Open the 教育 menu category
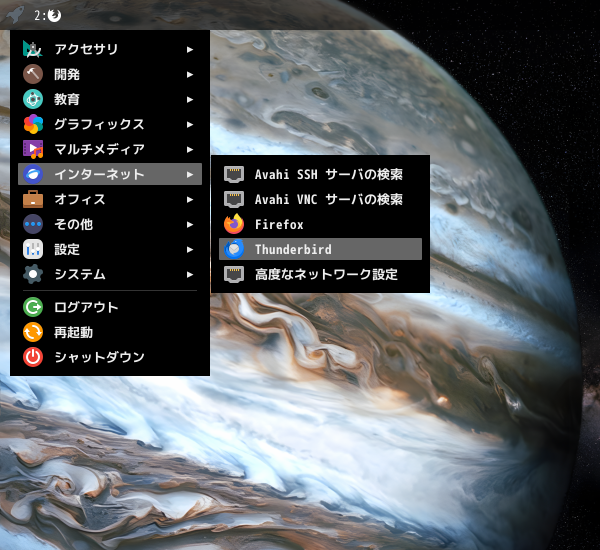The width and height of the screenshot is (600, 550). coord(110,99)
